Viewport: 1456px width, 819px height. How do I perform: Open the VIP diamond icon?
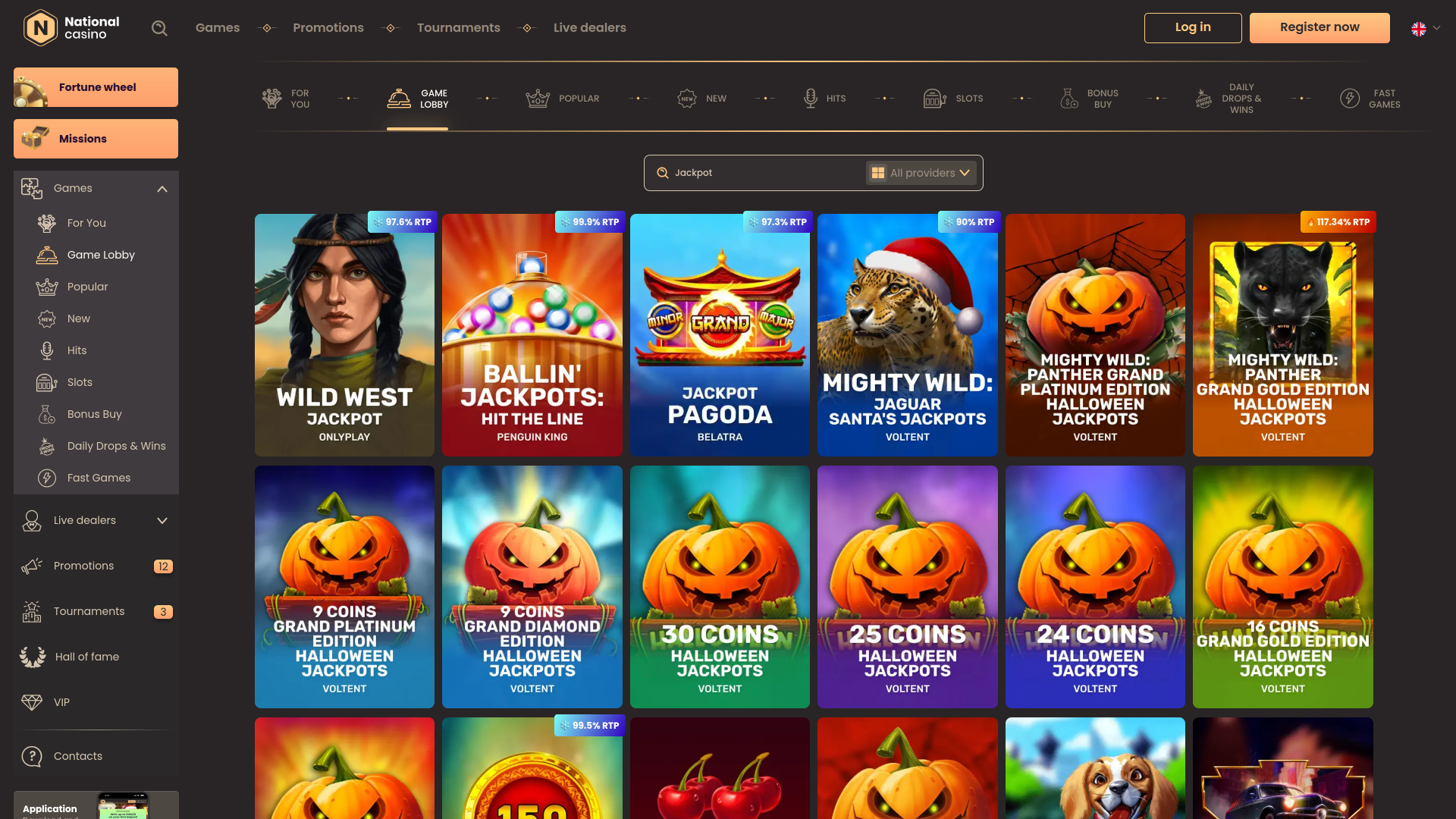click(31, 702)
